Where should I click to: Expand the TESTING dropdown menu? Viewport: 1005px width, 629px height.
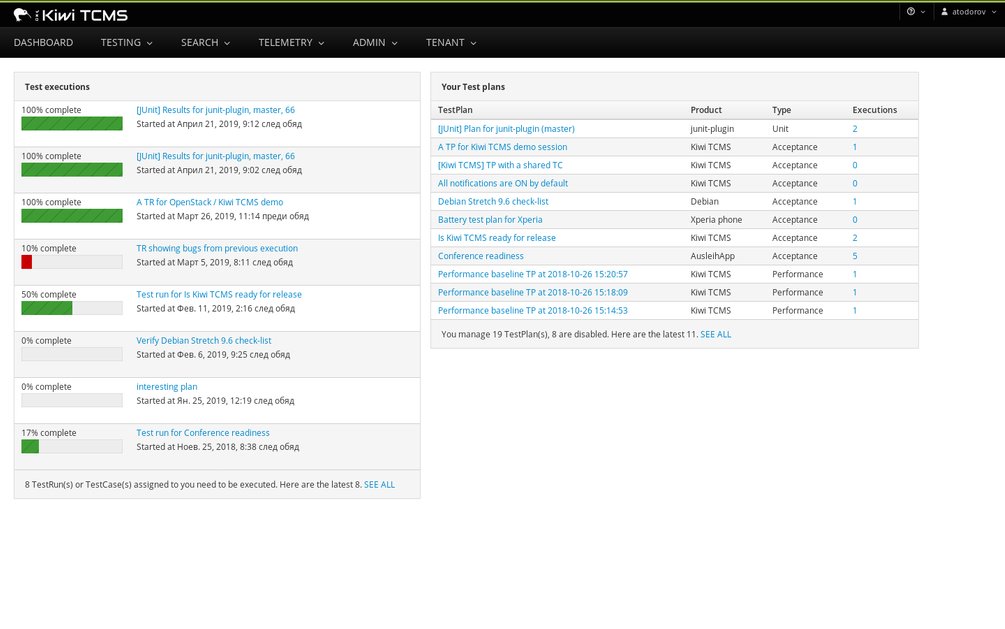(x=126, y=42)
